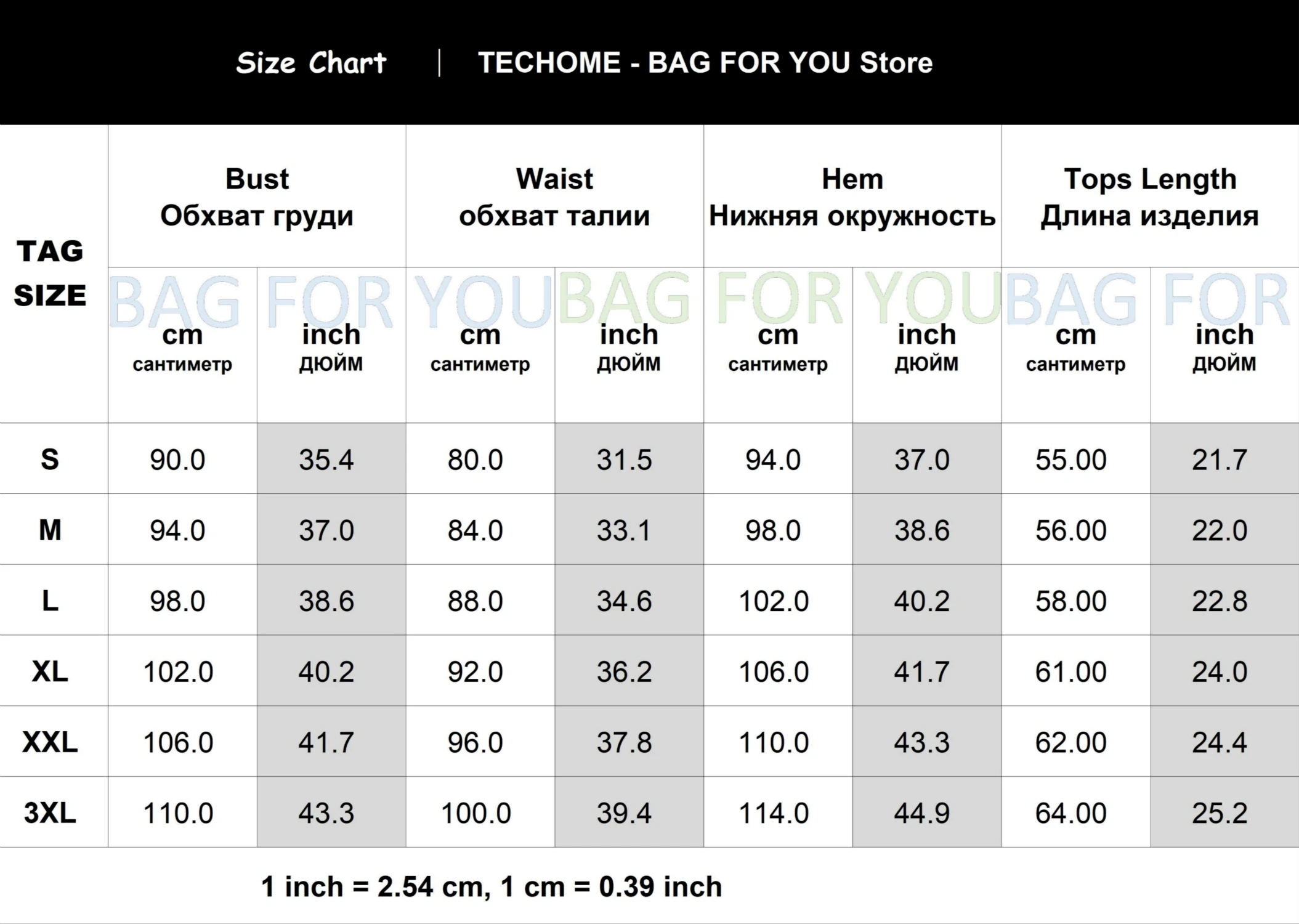The width and height of the screenshot is (1299, 924).
Task: Click the 3XL size row label
Action: (x=50, y=813)
